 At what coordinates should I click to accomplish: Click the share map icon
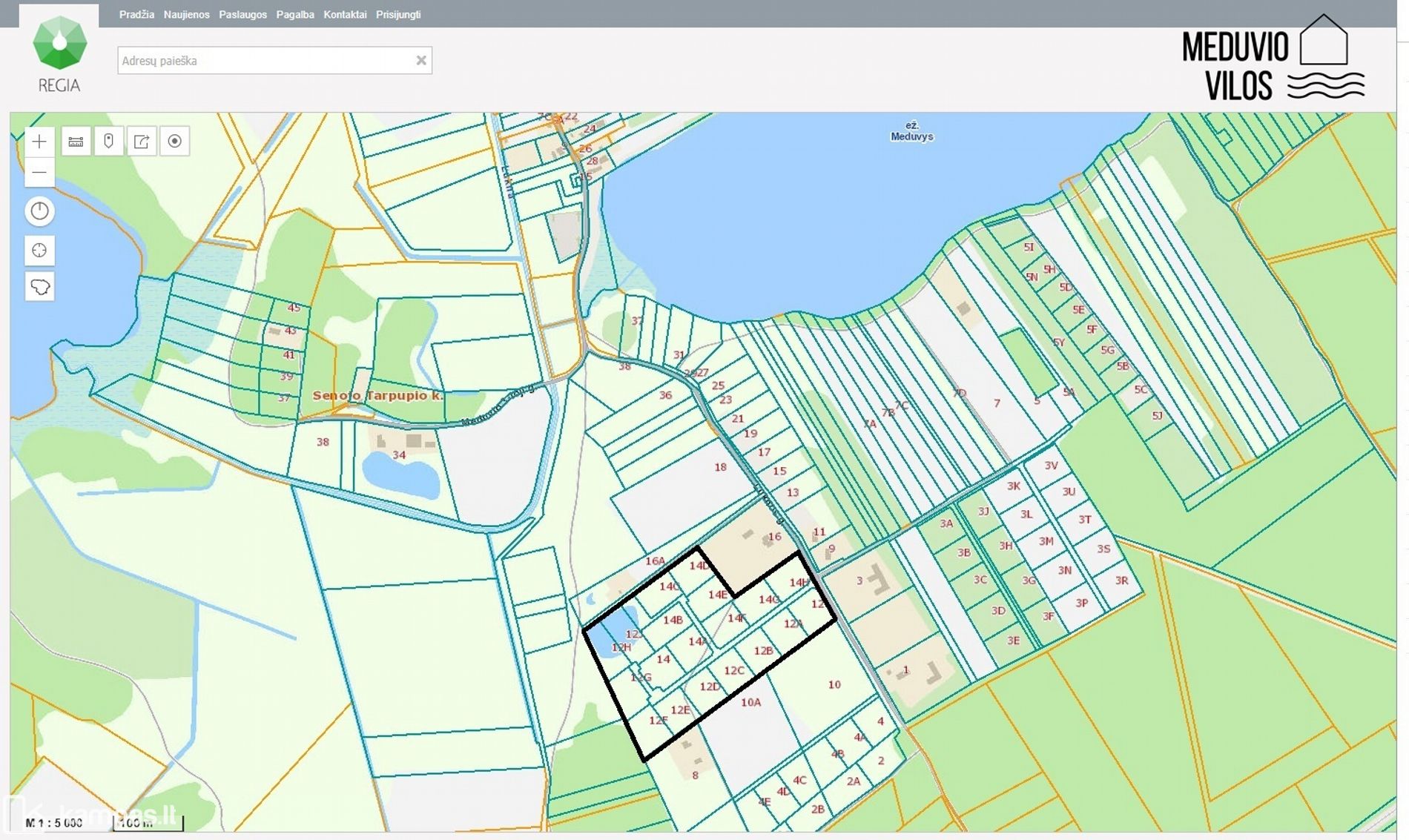point(142,142)
